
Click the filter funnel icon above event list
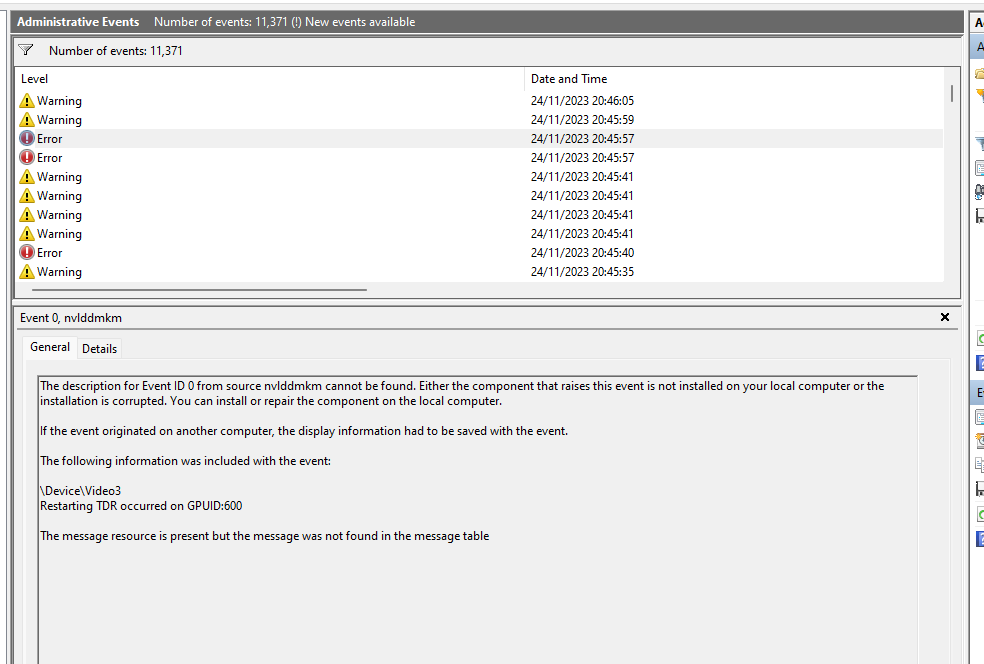click(x=26, y=50)
